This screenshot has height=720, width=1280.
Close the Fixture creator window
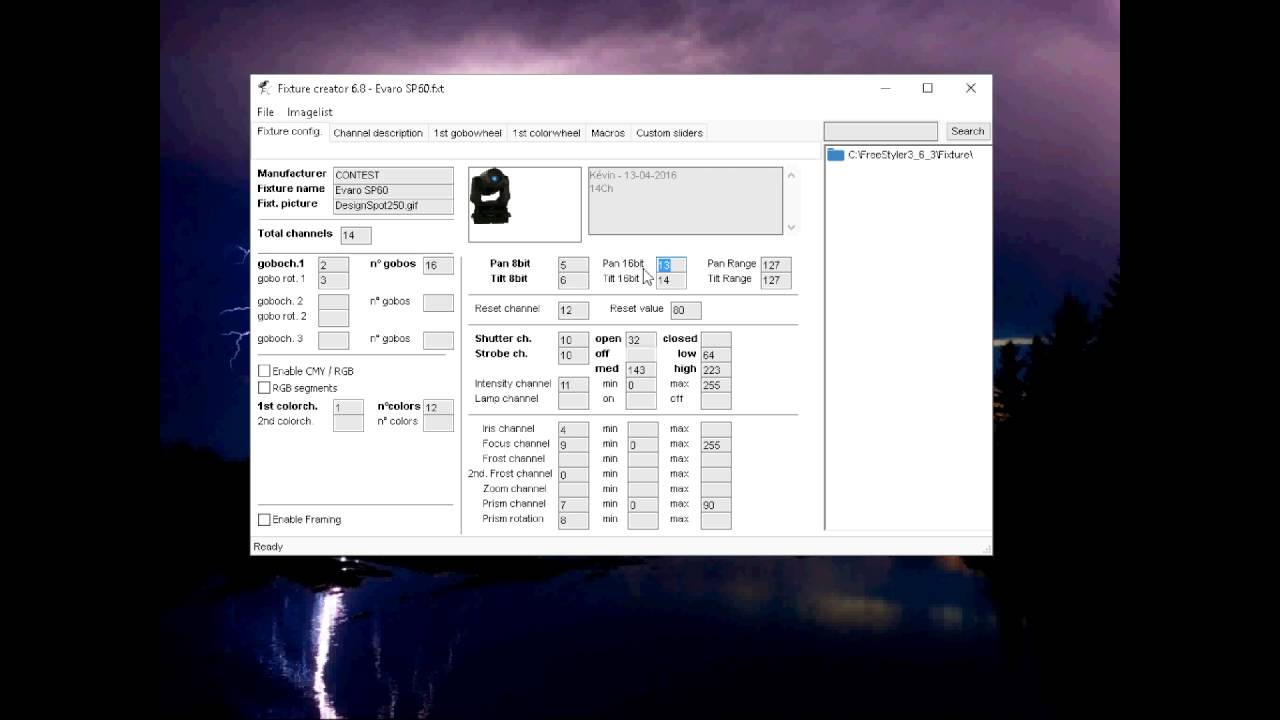(971, 88)
